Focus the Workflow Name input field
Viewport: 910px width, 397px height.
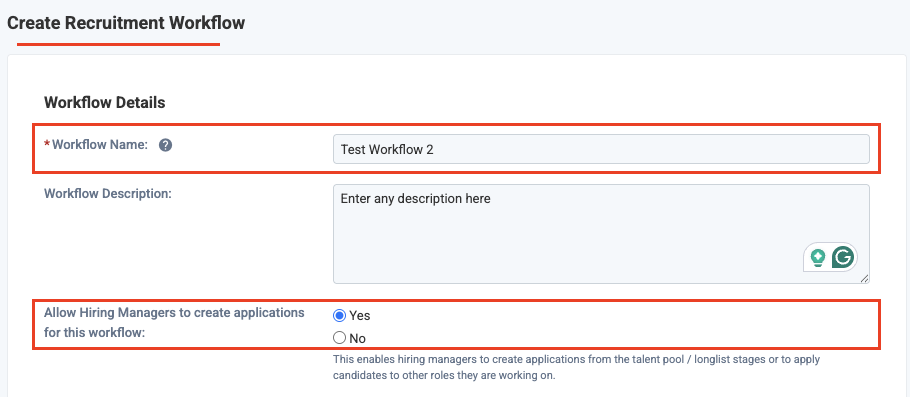click(x=601, y=149)
